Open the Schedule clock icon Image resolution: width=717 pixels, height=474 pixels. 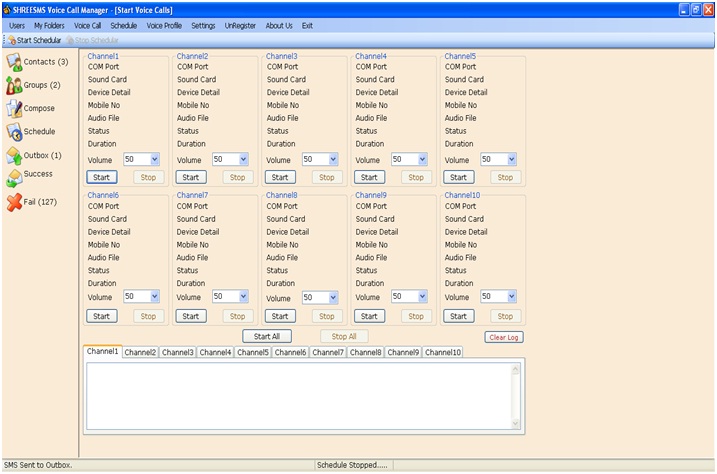tap(14, 132)
